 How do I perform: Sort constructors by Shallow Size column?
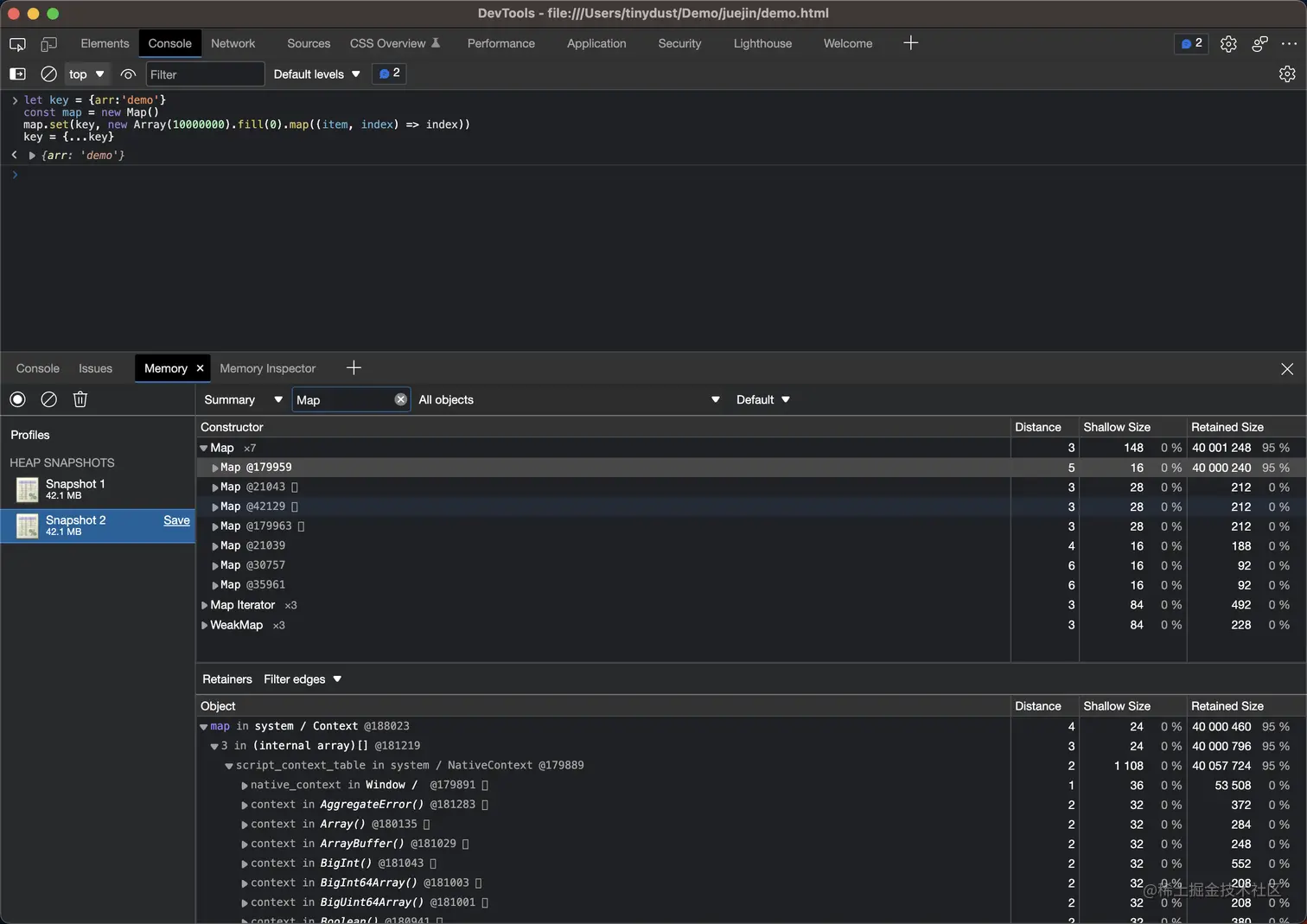(1132, 427)
